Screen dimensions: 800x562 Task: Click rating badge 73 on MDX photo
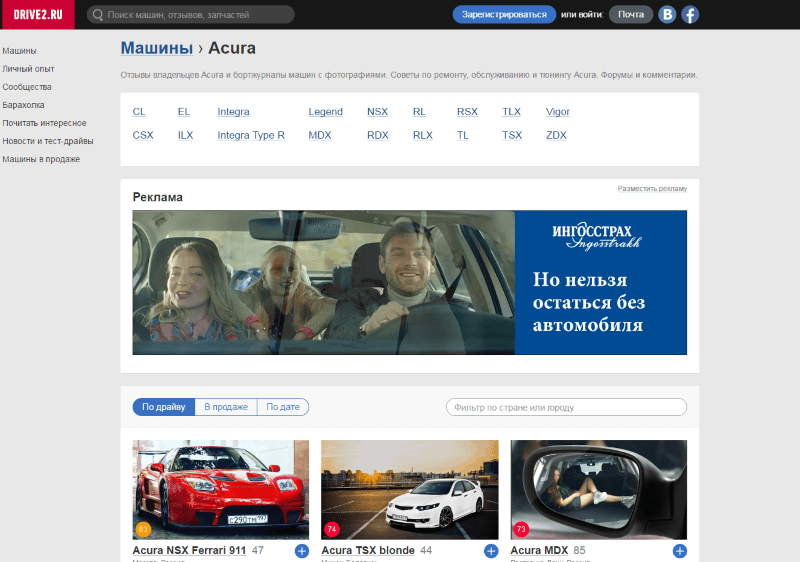pyautogui.click(x=521, y=529)
